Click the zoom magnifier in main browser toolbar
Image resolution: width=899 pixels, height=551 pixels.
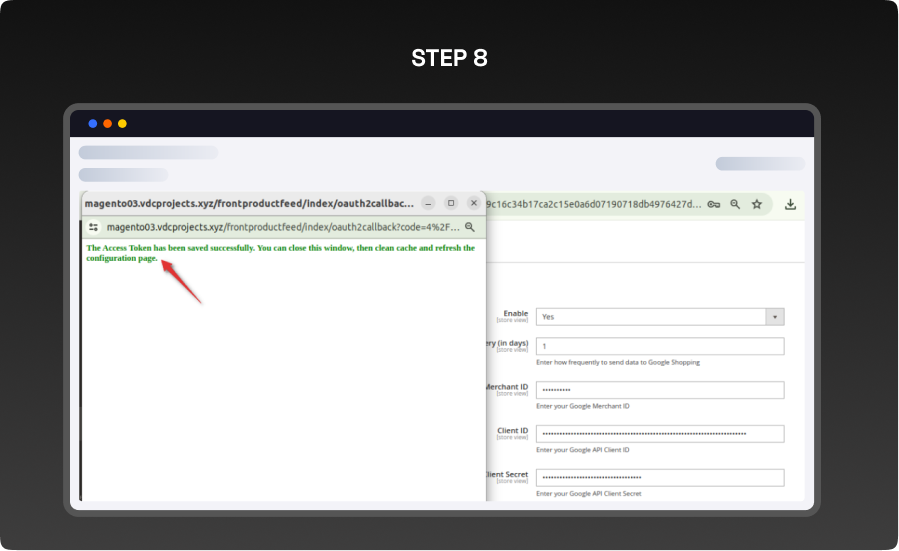pos(735,204)
